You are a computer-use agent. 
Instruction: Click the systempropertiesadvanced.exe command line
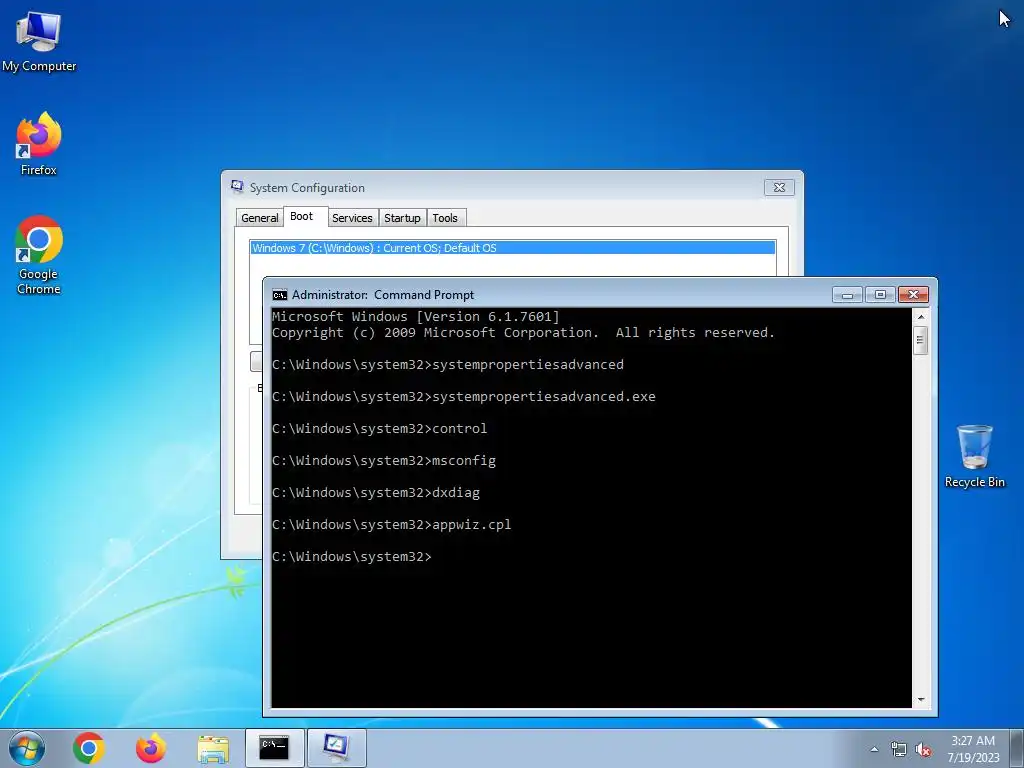[x=464, y=397]
